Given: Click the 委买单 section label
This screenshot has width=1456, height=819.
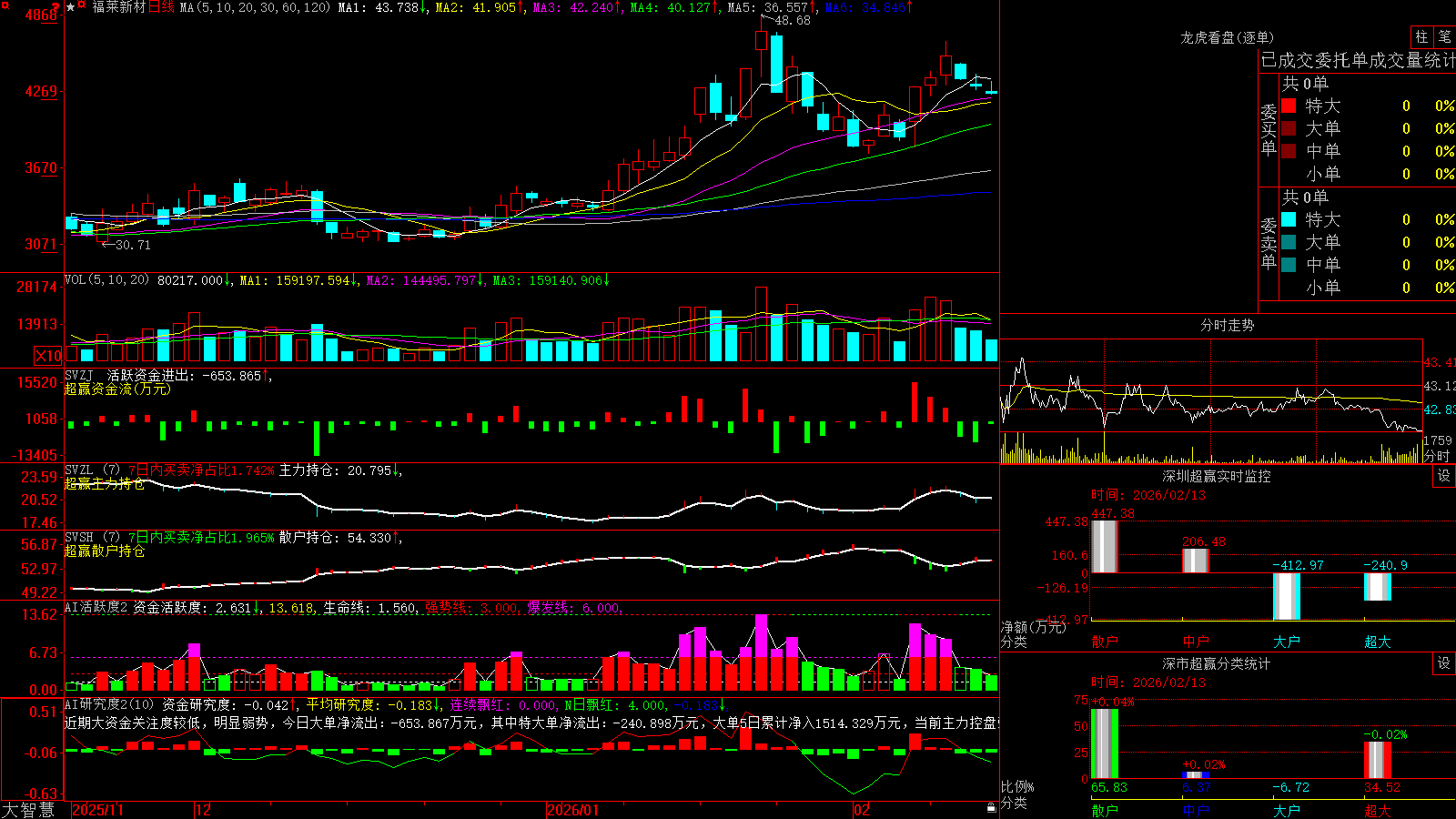Looking at the screenshot, I should pyautogui.click(x=1269, y=130).
